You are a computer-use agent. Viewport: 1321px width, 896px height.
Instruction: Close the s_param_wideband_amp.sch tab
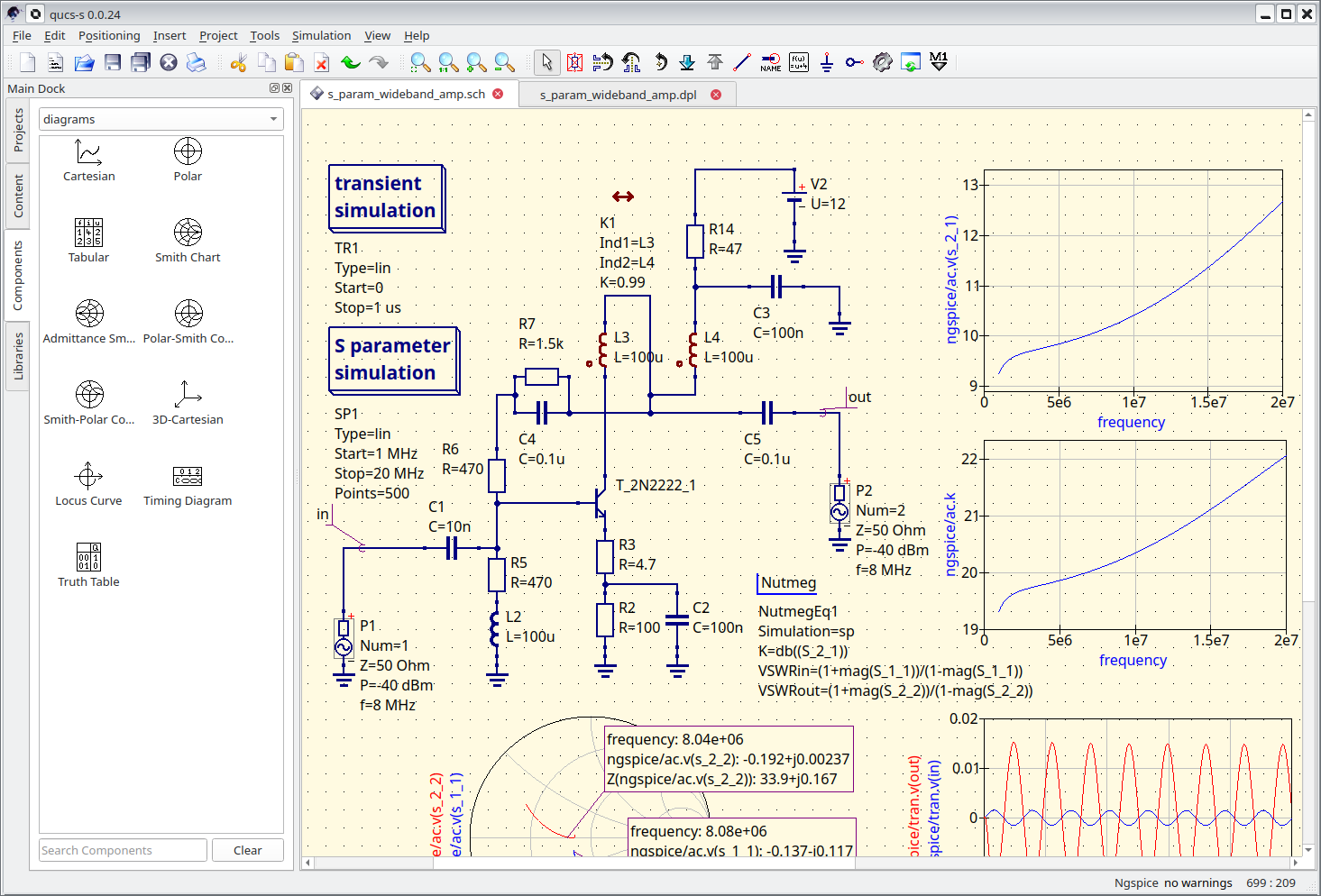pyautogui.click(x=498, y=94)
